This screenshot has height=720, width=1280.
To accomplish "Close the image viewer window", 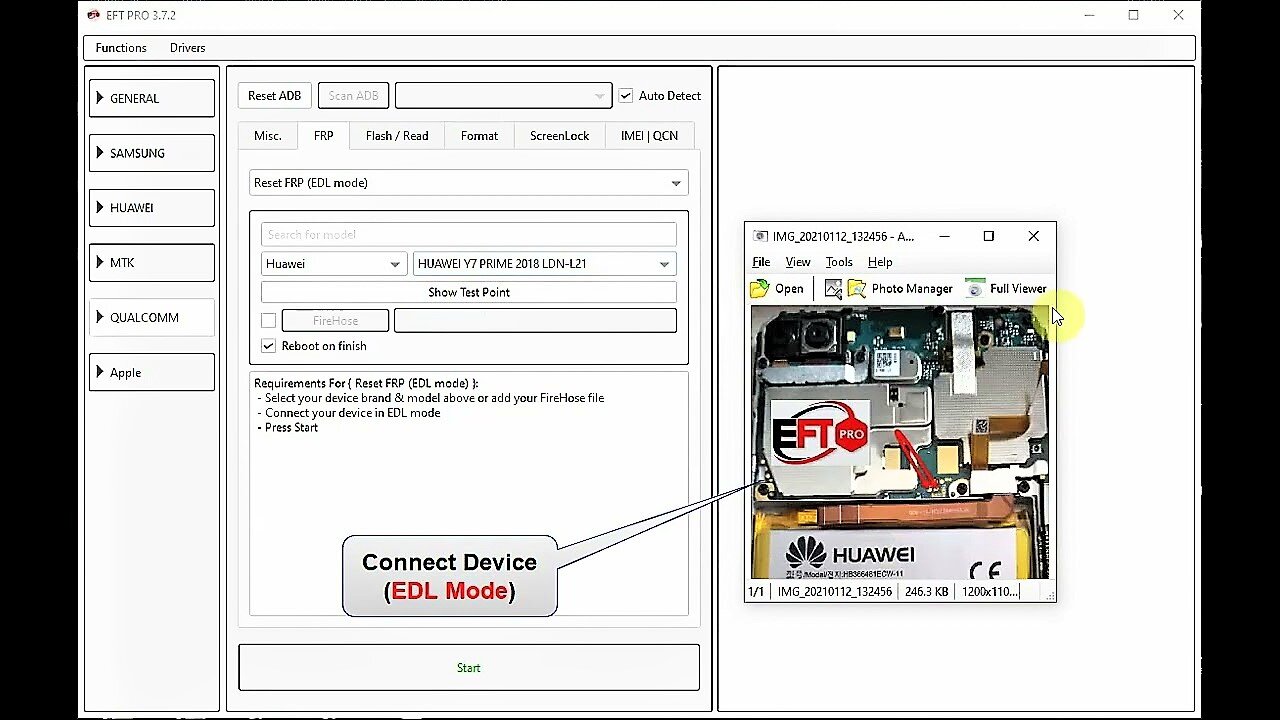I will pyautogui.click(x=1033, y=237).
